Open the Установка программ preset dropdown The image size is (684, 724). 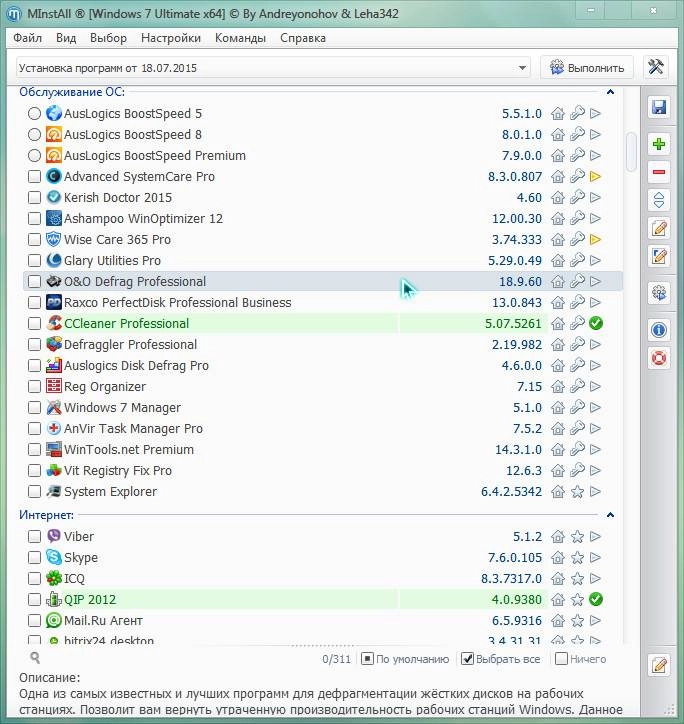pyautogui.click(x=273, y=68)
